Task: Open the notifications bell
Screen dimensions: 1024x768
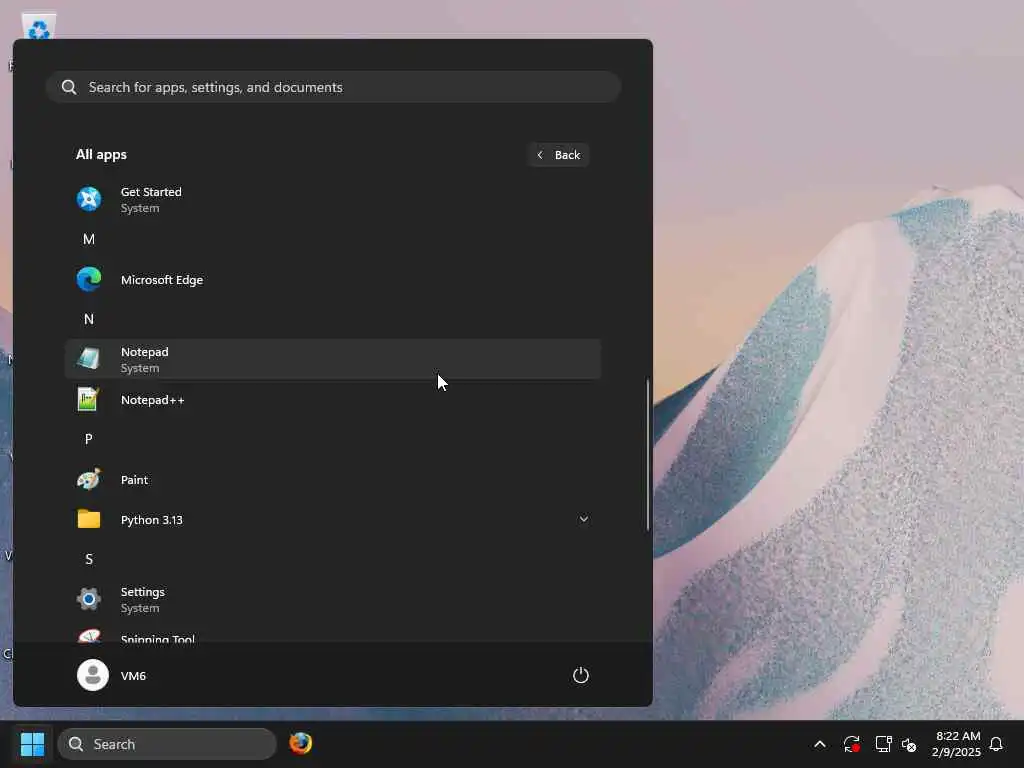Action: click(x=996, y=744)
